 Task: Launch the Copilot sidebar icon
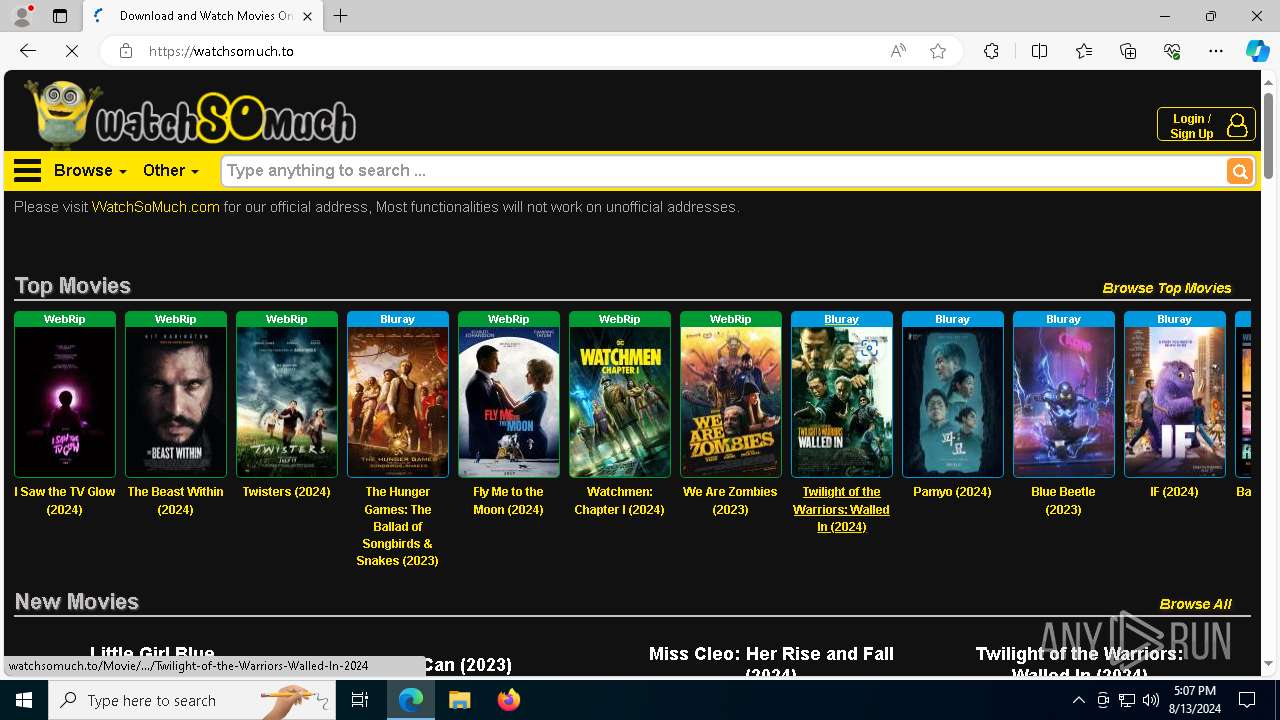(1257, 51)
